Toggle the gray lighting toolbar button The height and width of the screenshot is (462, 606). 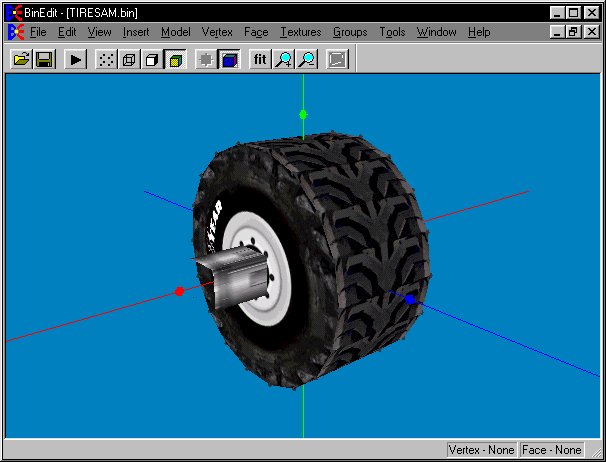pyautogui.click(x=206, y=60)
